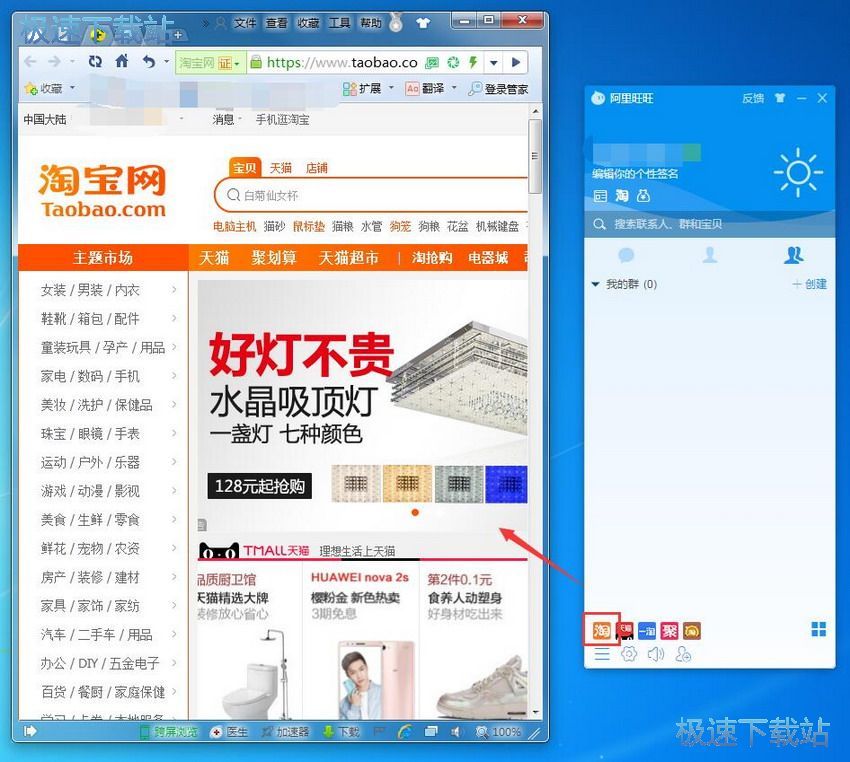850x762 pixels.
Task: Click the AliWangwang contact search field
Action: point(710,224)
